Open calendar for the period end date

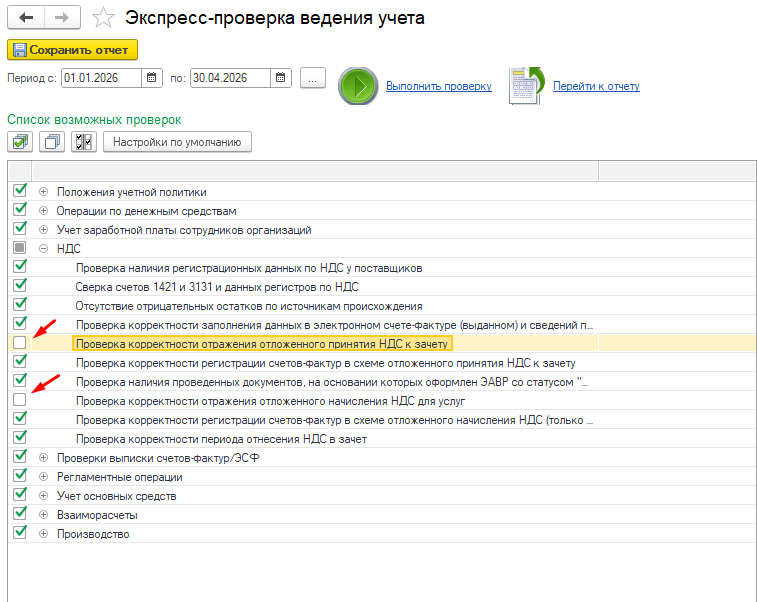click(281, 78)
